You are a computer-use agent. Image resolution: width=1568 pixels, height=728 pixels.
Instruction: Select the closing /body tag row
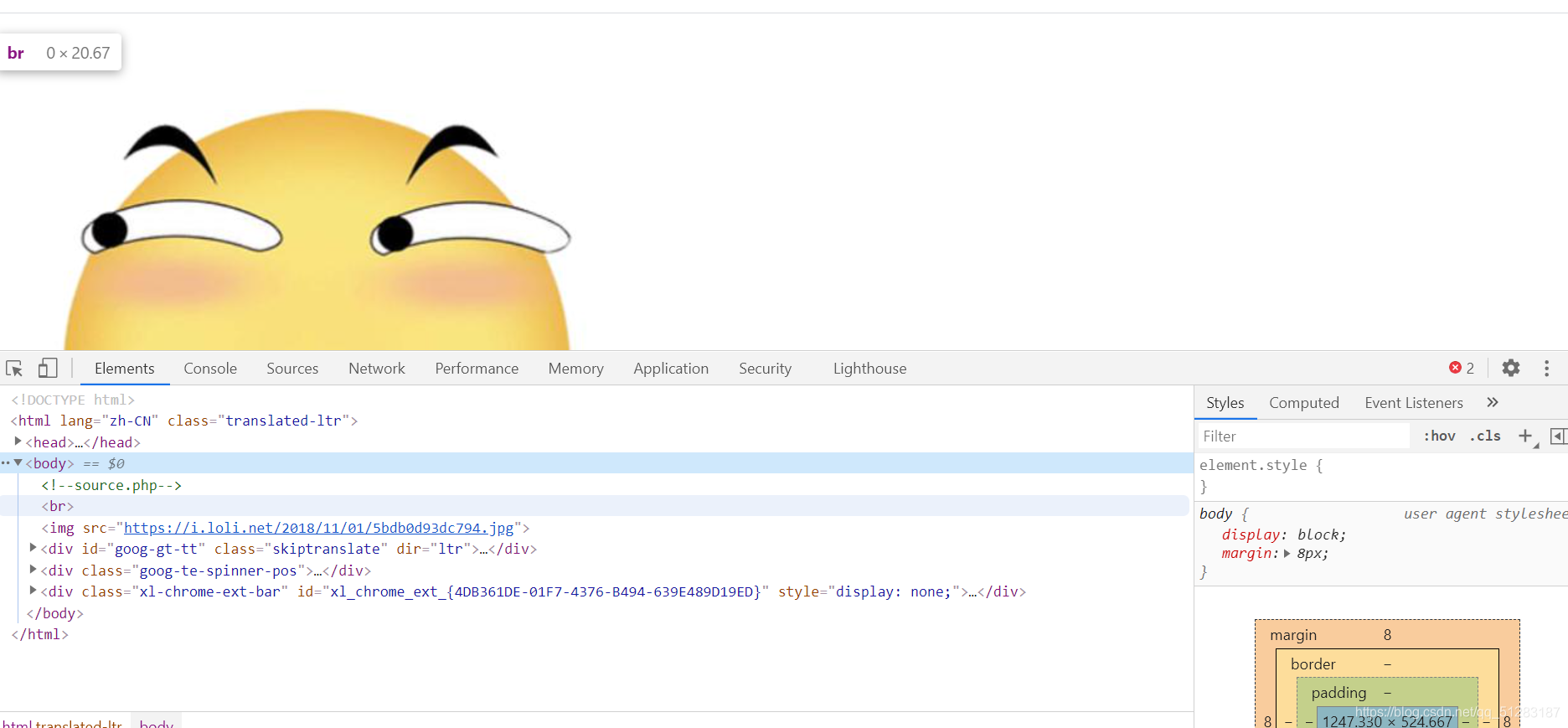pyautogui.click(x=595, y=613)
